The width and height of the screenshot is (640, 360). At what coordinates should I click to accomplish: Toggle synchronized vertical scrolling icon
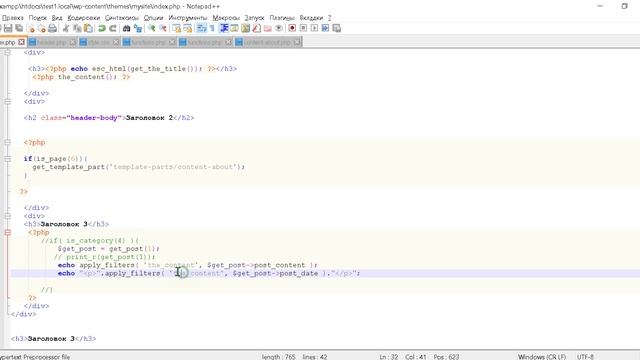176,28
